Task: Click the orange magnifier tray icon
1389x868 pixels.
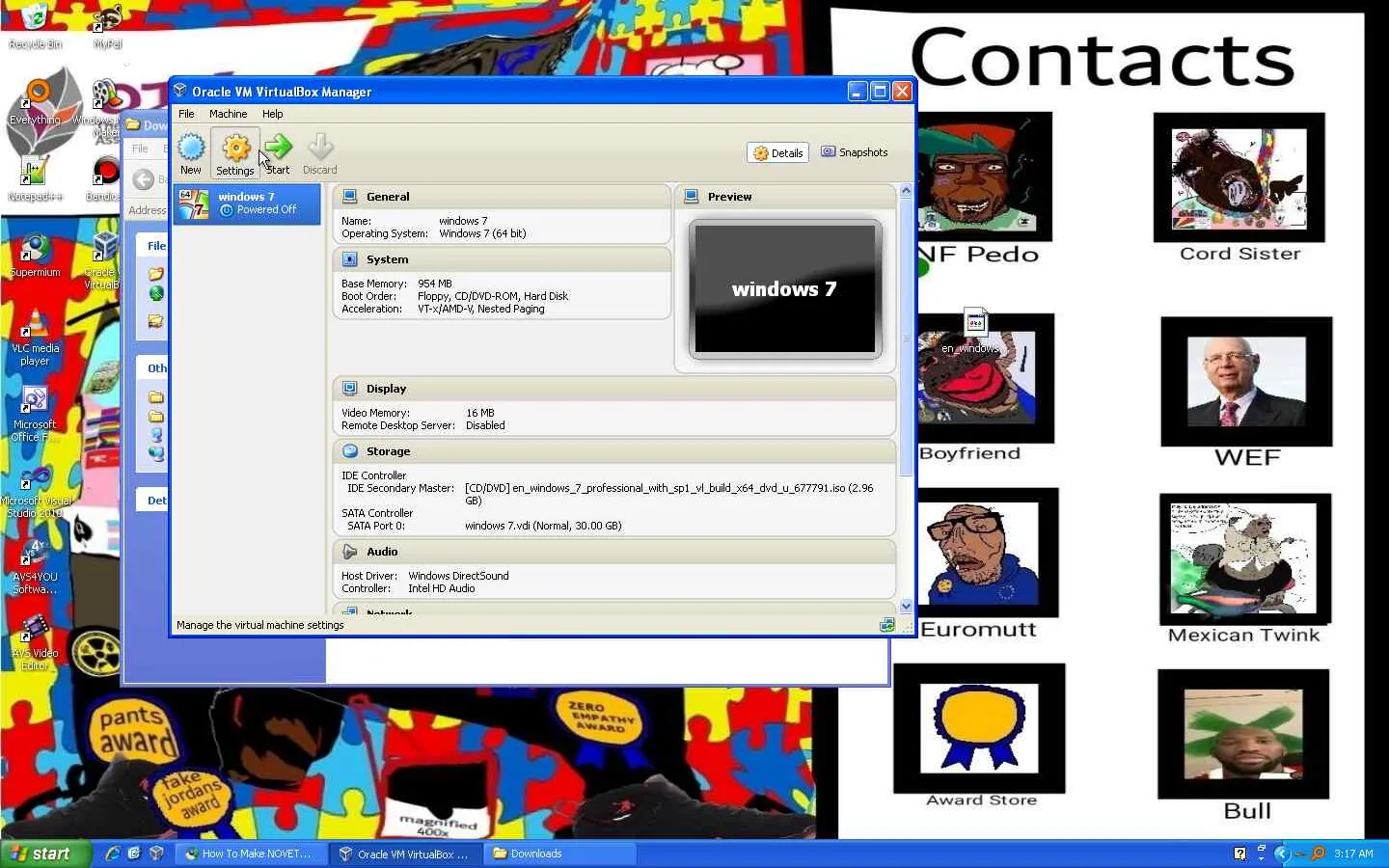Action: [x=1318, y=854]
